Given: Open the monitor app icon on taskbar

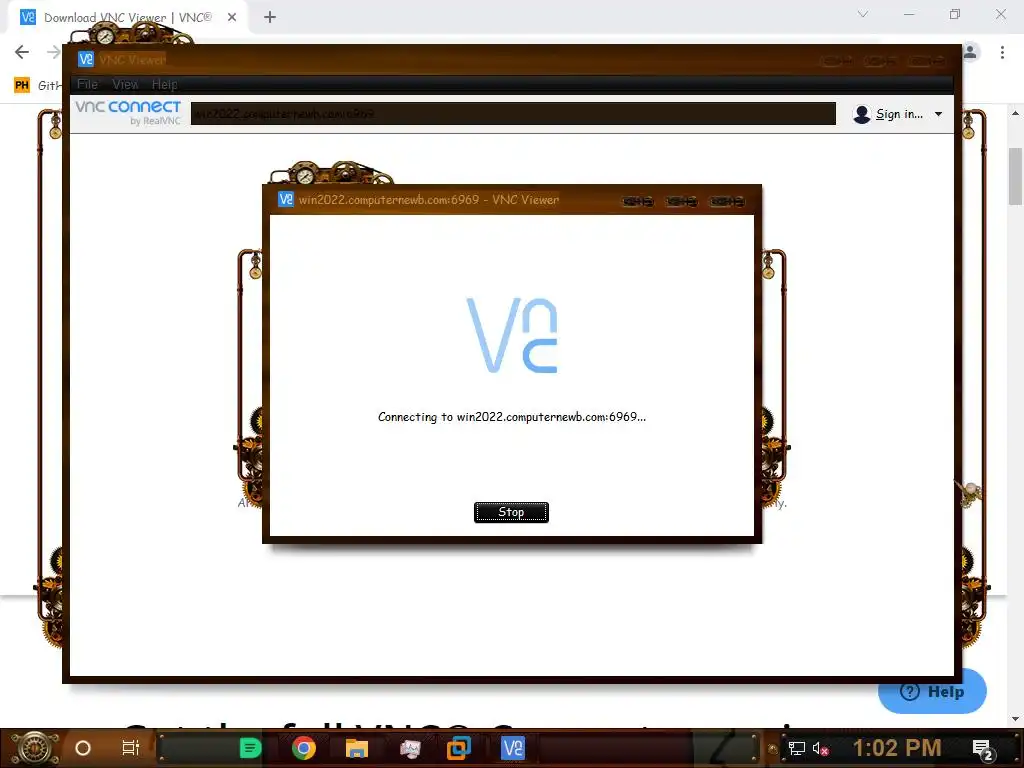Looking at the screenshot, I should pos(410,748).
